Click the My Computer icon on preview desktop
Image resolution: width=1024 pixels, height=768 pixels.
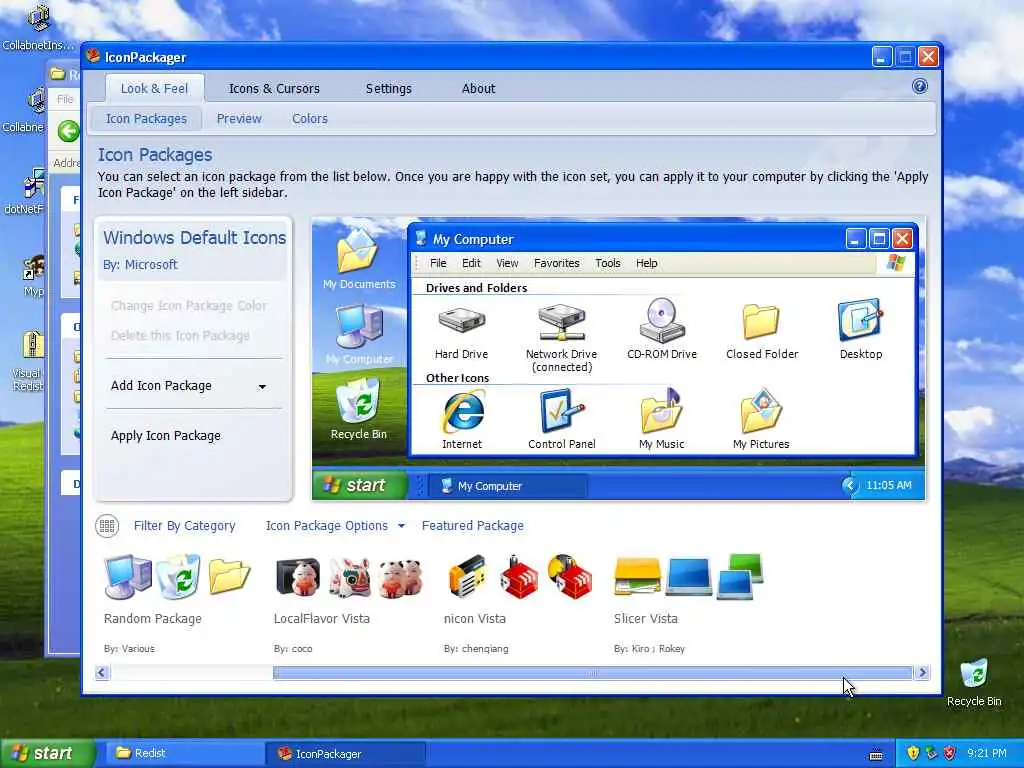(359, 326)
